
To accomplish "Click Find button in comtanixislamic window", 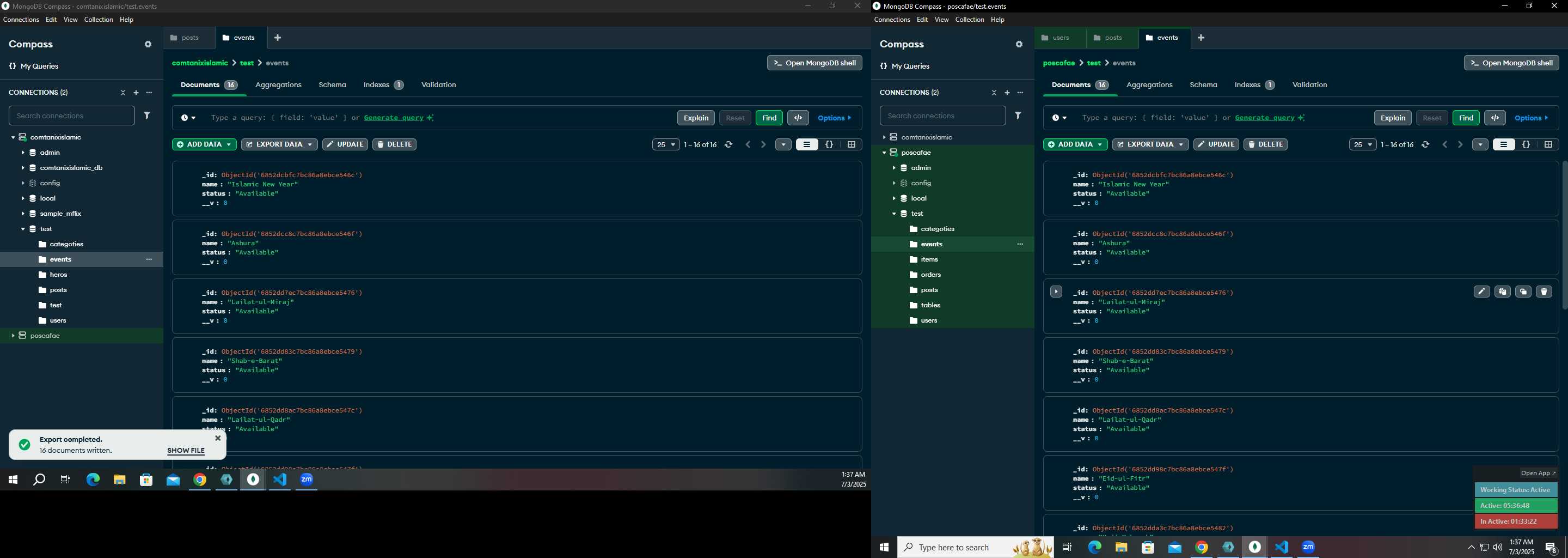I will pyautogui.click(x=769, y=118).
